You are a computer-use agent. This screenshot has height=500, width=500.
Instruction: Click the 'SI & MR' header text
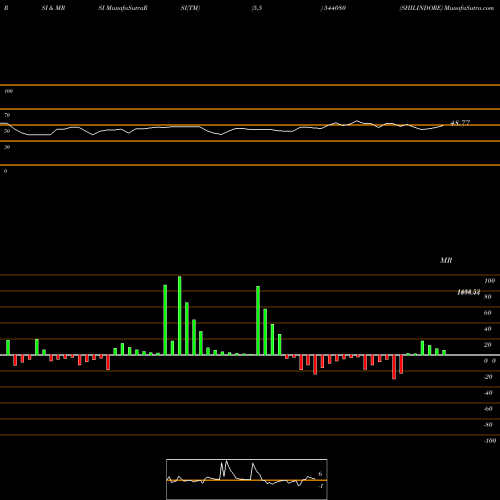[x=53, y=8]
